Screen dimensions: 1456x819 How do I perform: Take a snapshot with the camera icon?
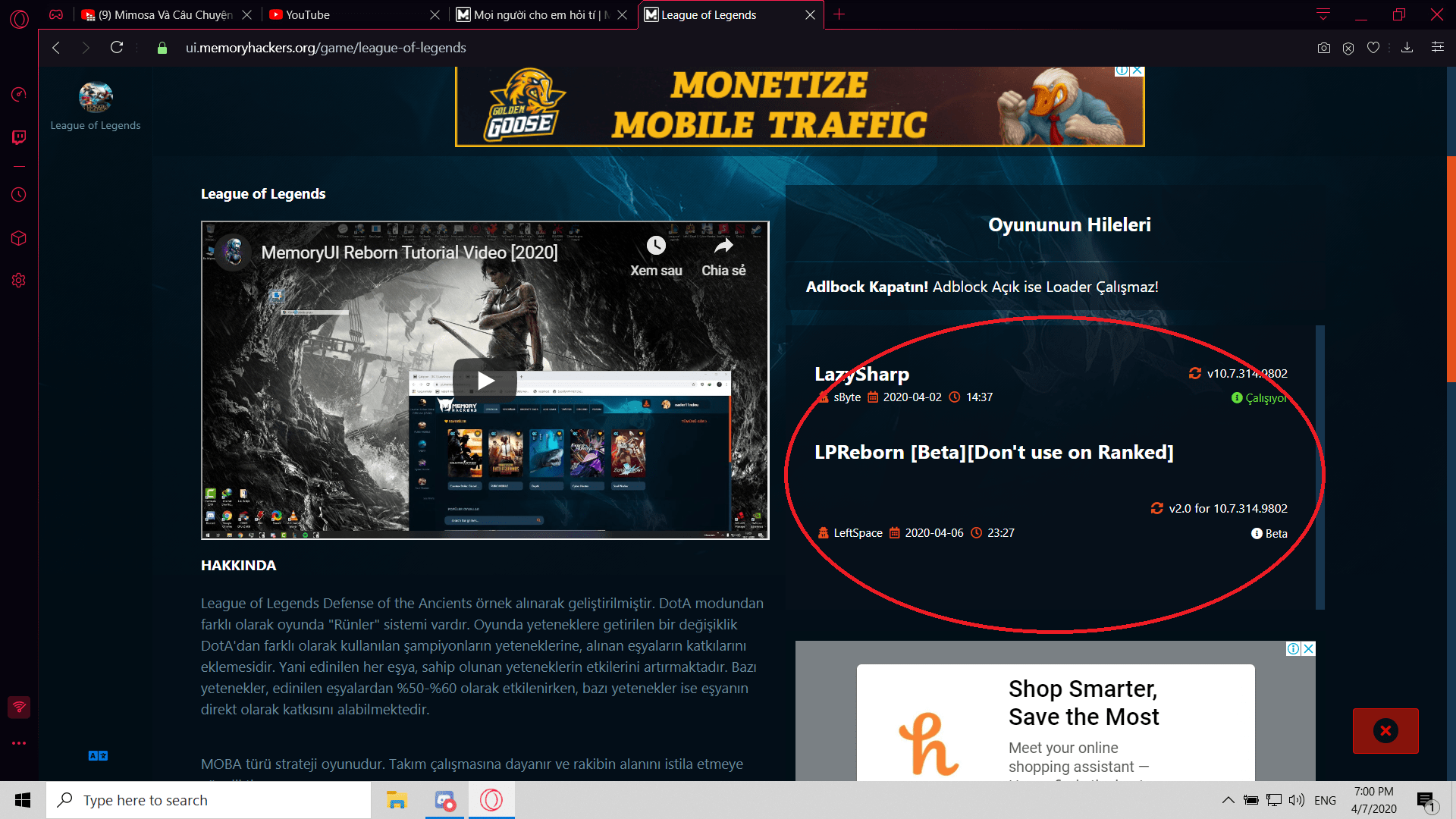pos(1324,48)
